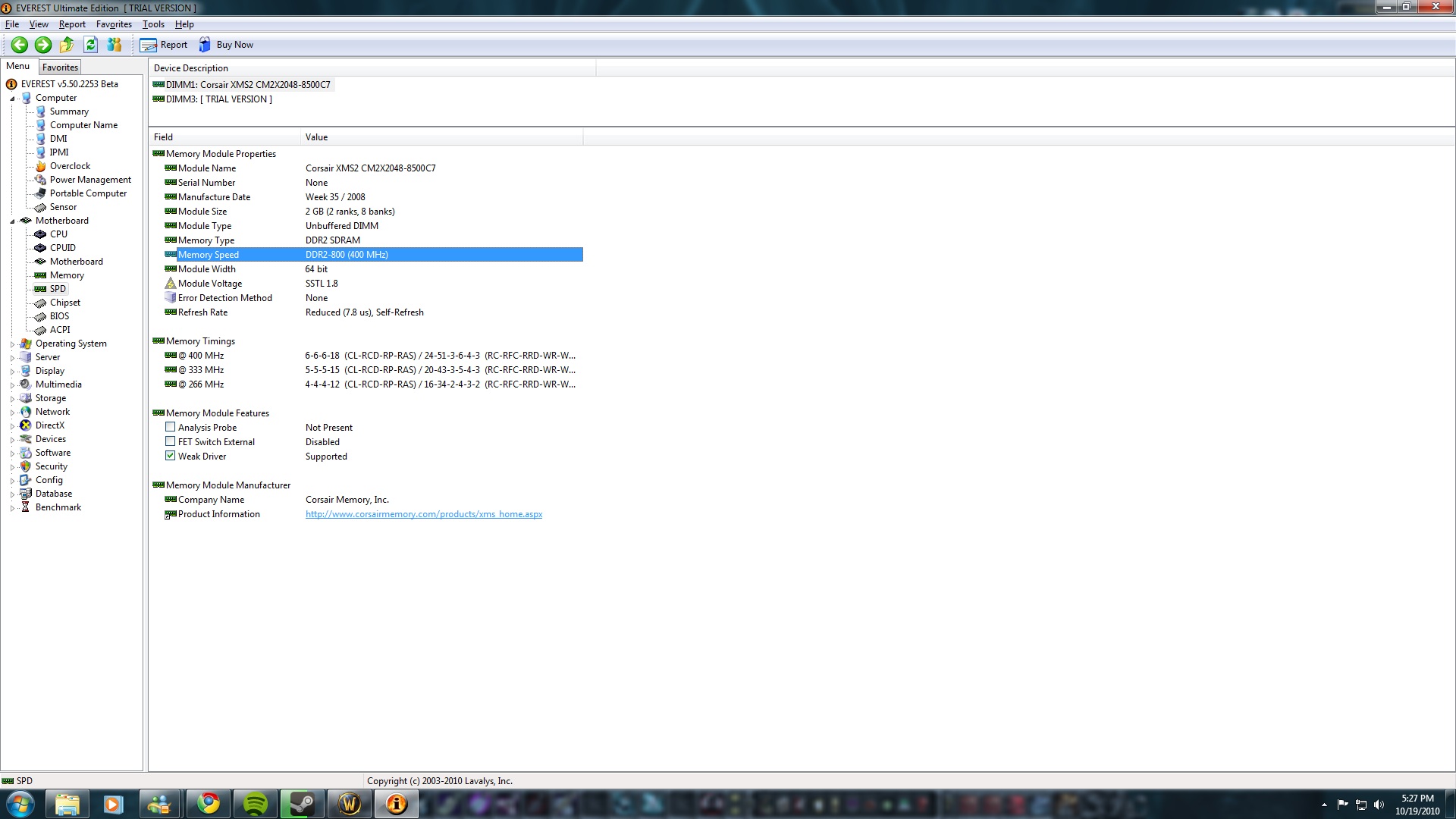This screenshot has height=819, width=1456.
Task: Open the BIOS page icon
Action: [41, 316]
